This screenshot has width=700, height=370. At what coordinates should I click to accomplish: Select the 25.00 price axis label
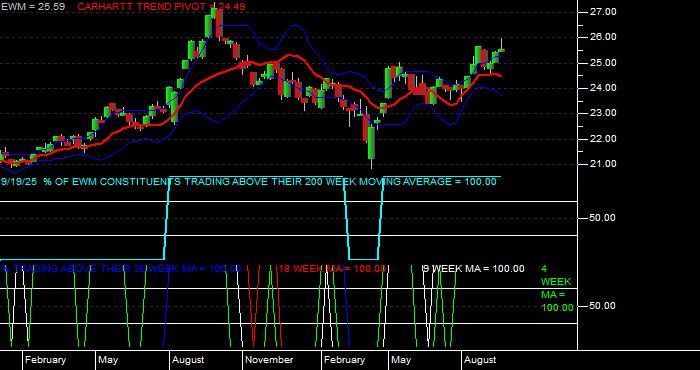click(604, 62)
